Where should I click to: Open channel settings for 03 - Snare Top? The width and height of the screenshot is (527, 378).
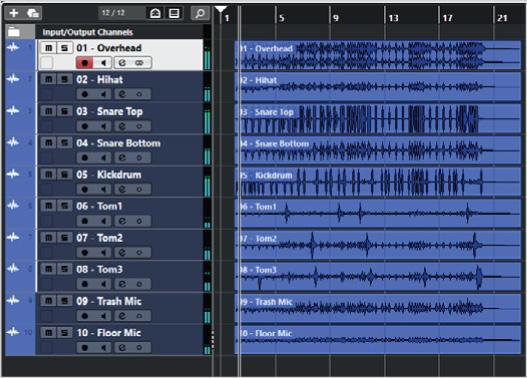122,126
